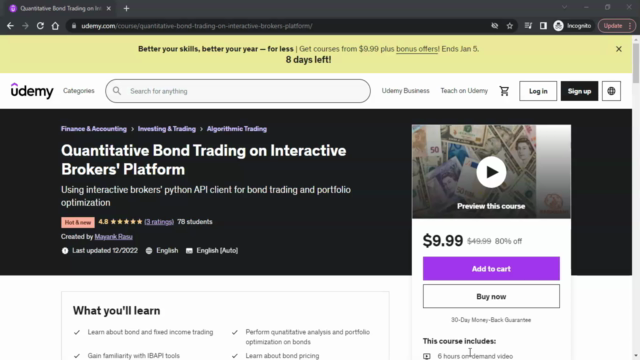Click the address bar URL
Image resolution: width=640 pixels, height=360 pixels.
click(197, 26)
